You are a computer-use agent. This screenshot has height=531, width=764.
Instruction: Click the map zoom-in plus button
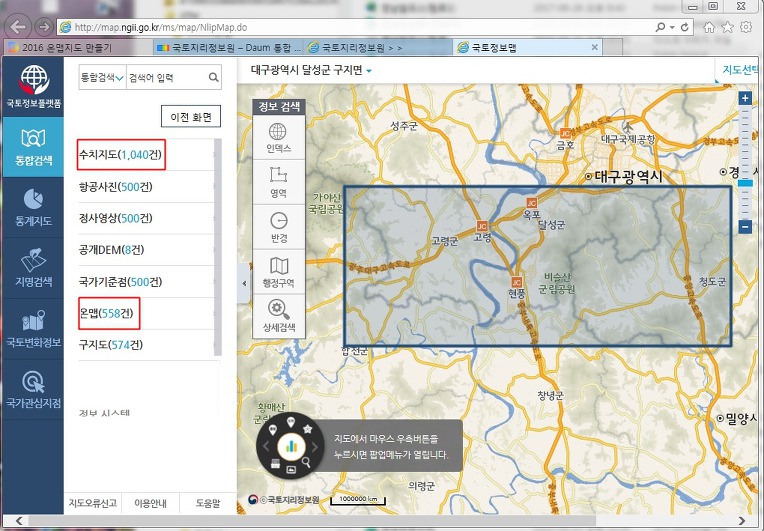point(744,99)
